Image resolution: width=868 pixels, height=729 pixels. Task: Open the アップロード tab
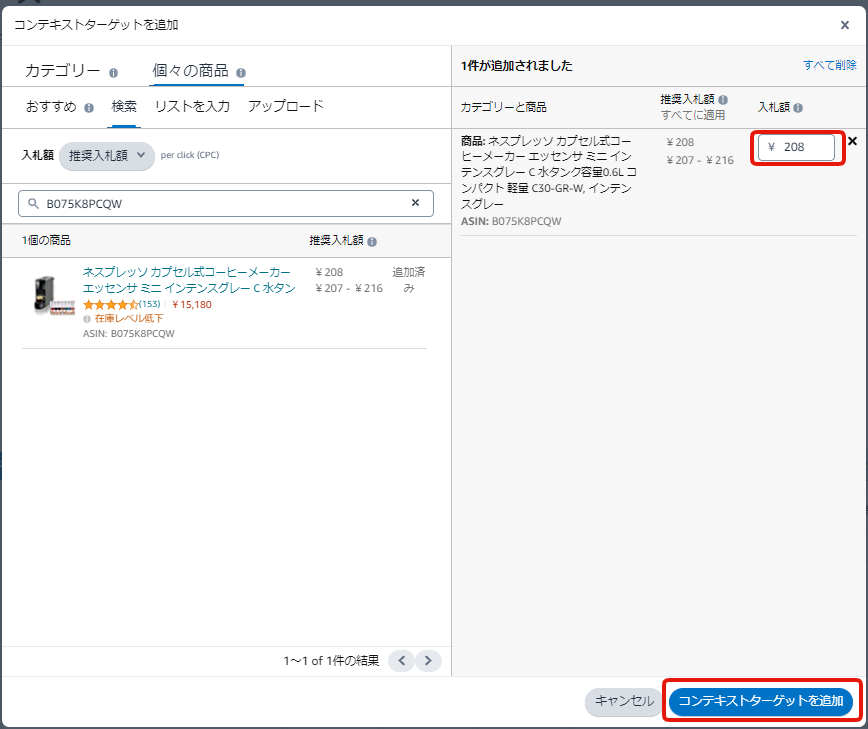(286, 106)
